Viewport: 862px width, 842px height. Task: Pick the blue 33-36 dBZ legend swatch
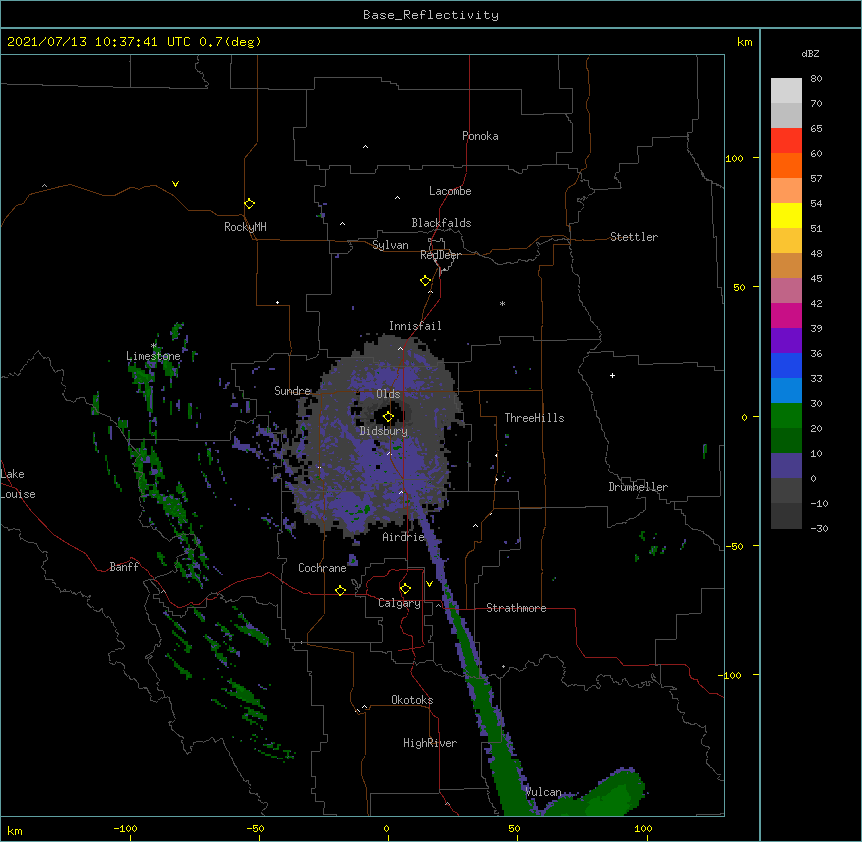pos(786,365)
